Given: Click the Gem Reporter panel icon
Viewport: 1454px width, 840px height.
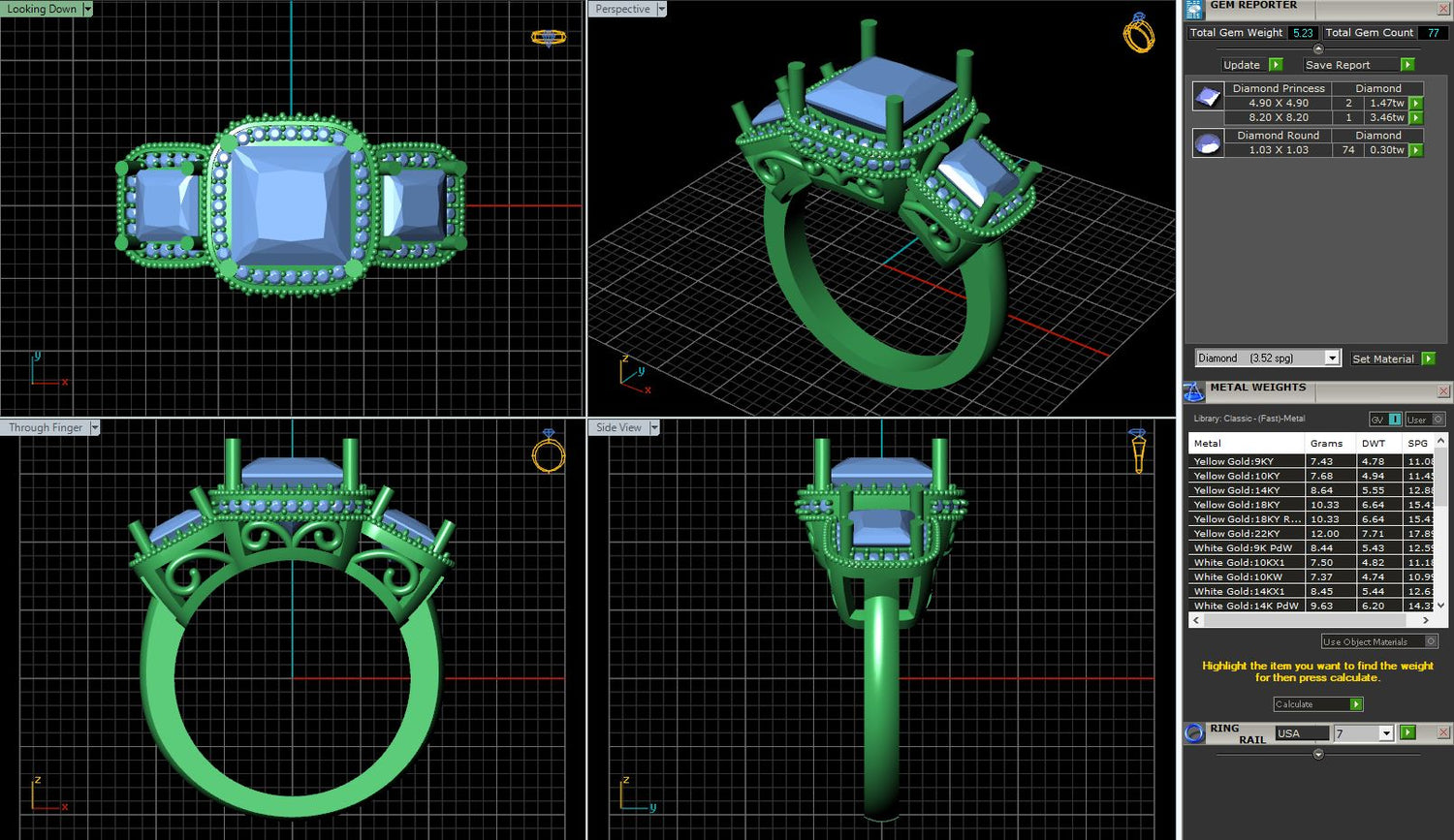Looking at the screenshot, I should (1194, 10).
